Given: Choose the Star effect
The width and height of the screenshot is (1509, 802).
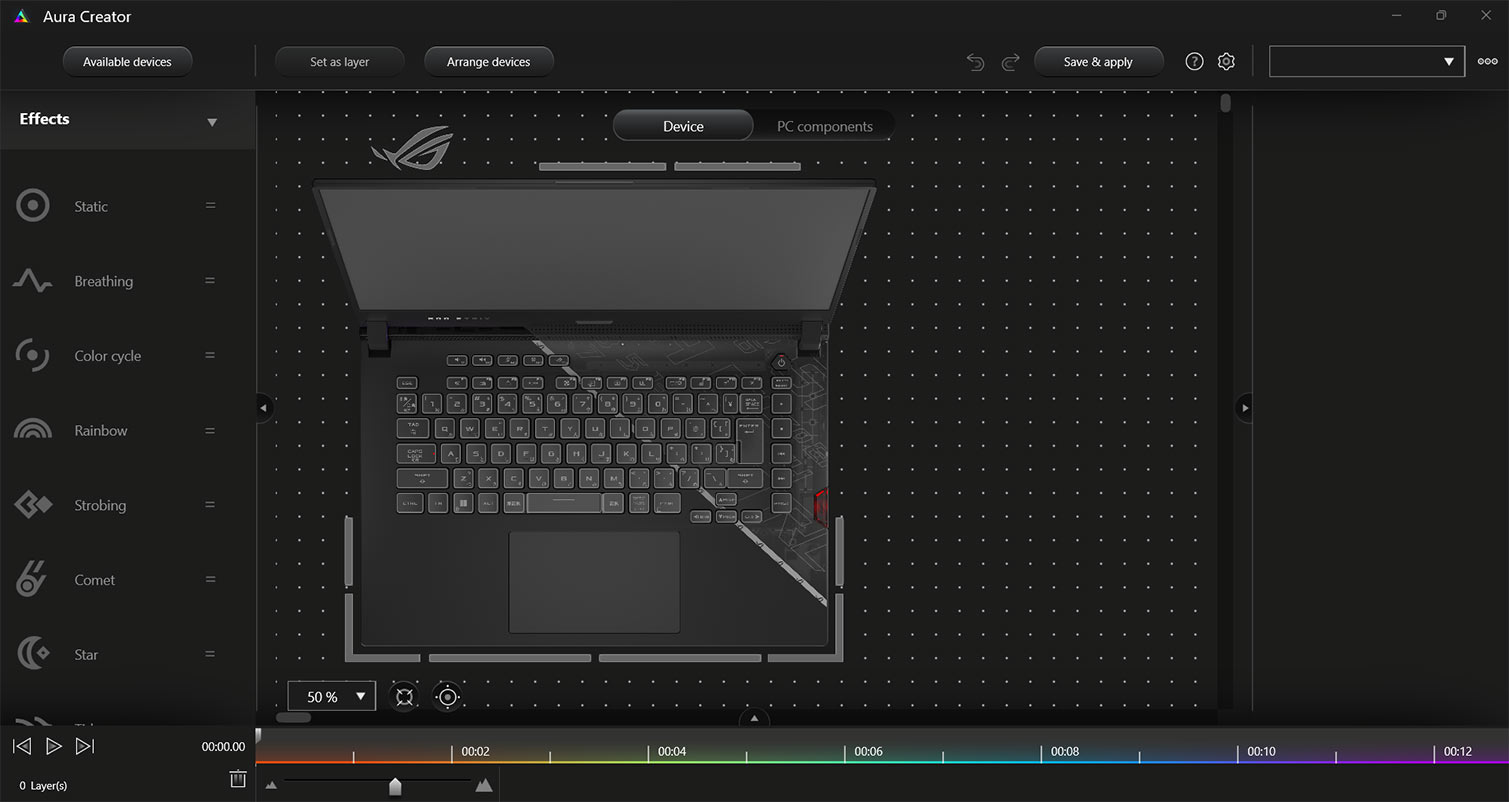Looking at the screenshot, I should [85, 654].
